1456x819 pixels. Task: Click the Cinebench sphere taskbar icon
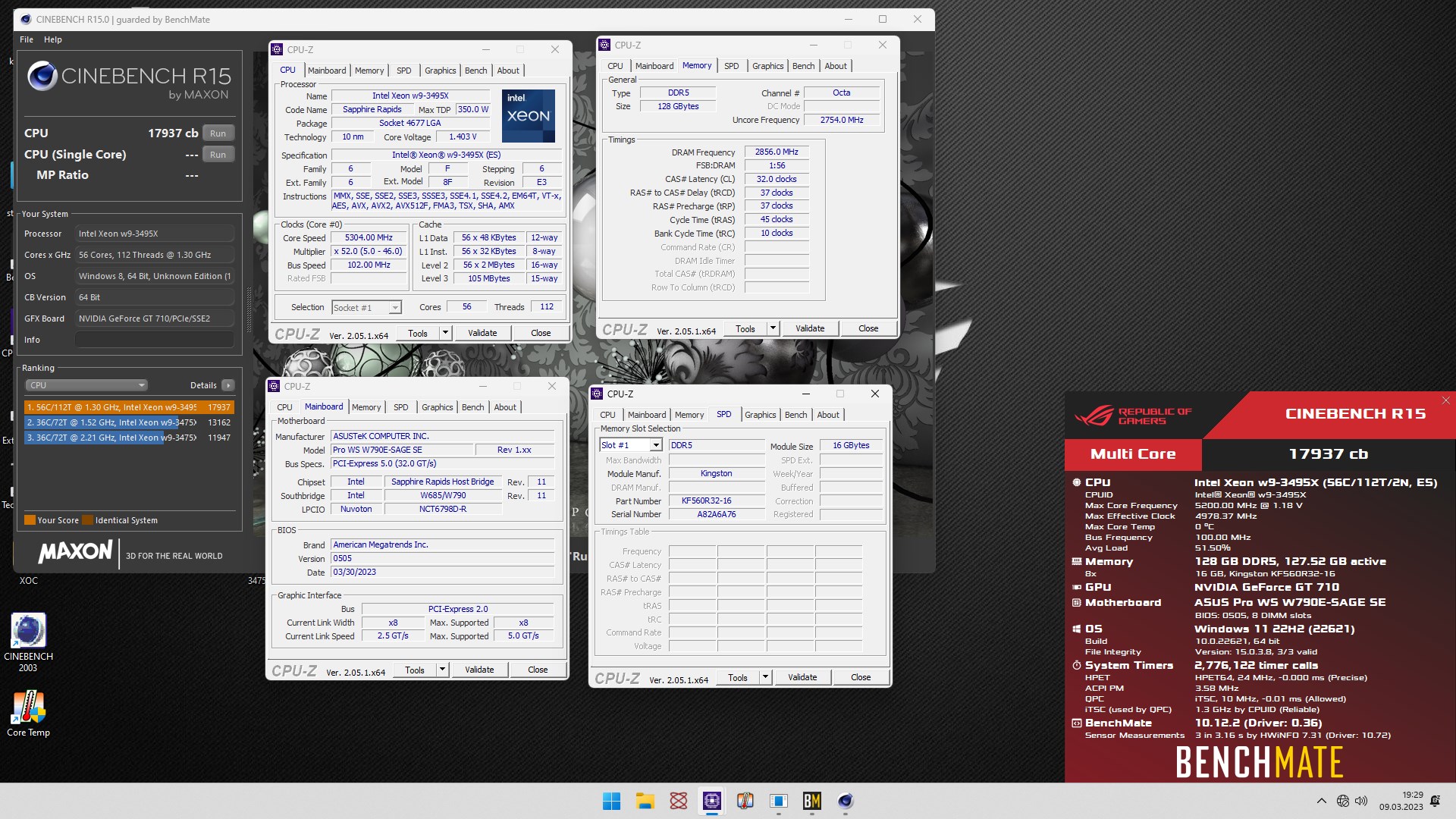click(845, 801)
